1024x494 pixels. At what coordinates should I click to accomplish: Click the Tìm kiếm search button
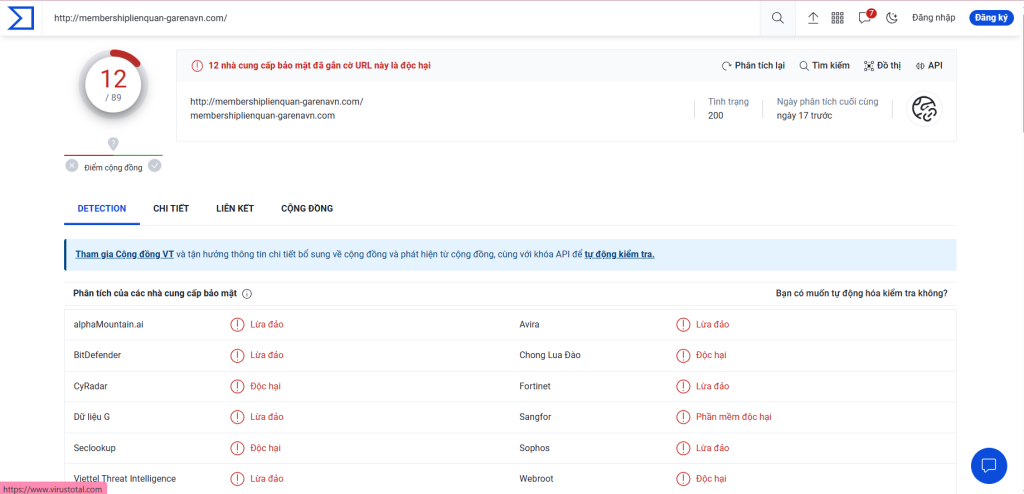[825, 65]
